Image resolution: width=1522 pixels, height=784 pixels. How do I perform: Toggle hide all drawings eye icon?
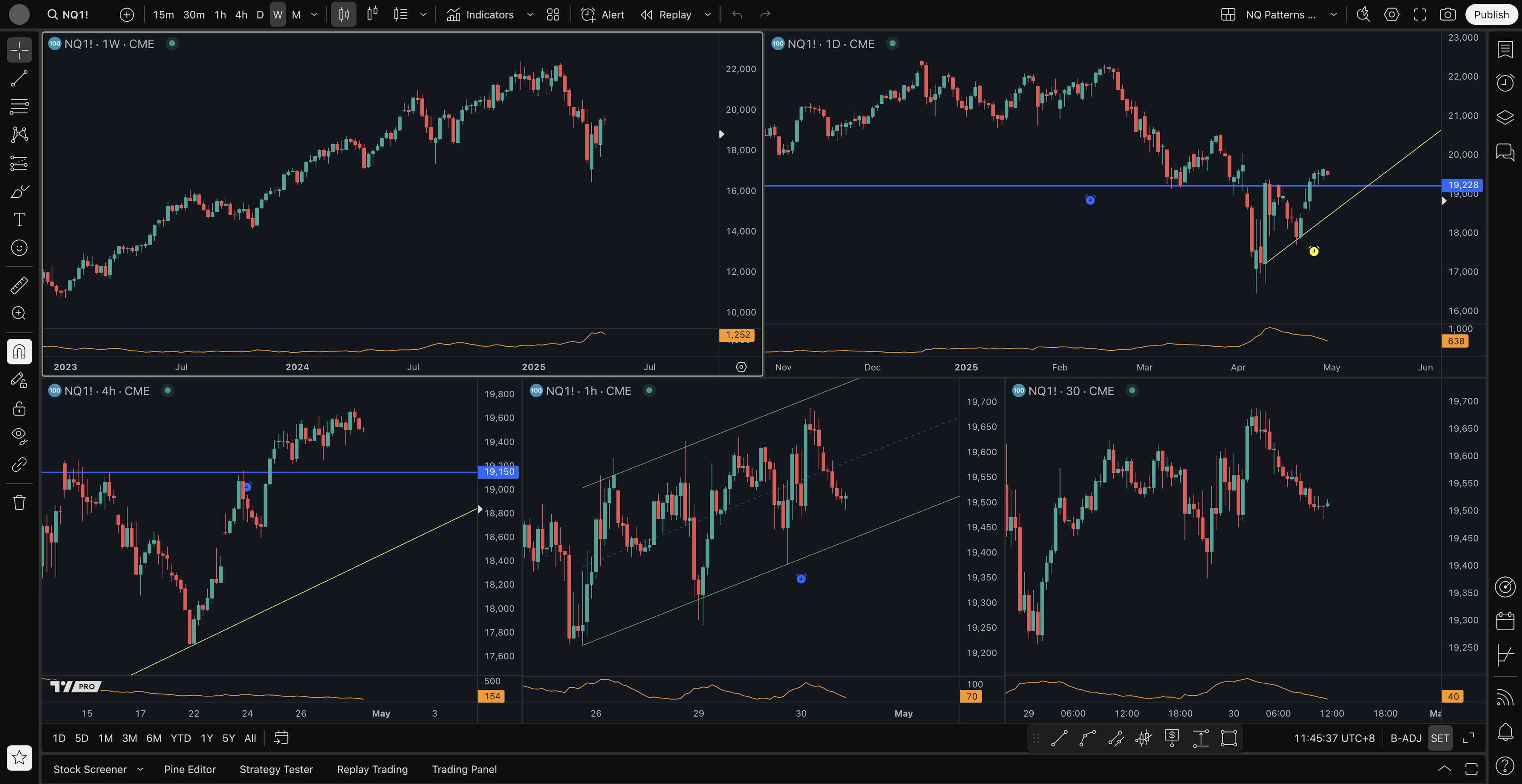19,436
